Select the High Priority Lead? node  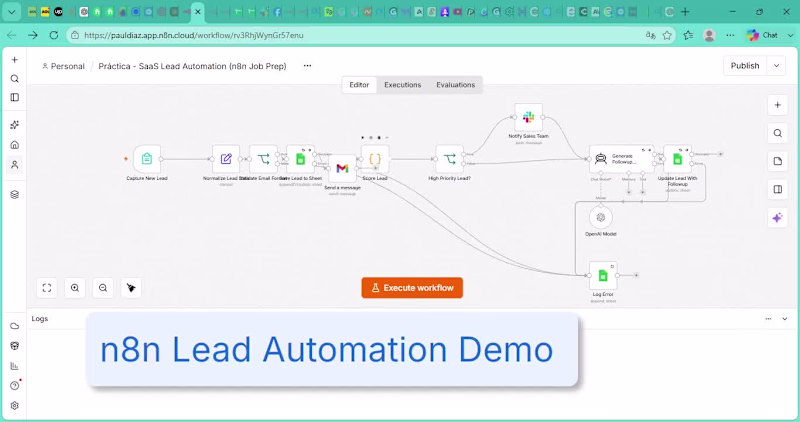coord(449,159)
